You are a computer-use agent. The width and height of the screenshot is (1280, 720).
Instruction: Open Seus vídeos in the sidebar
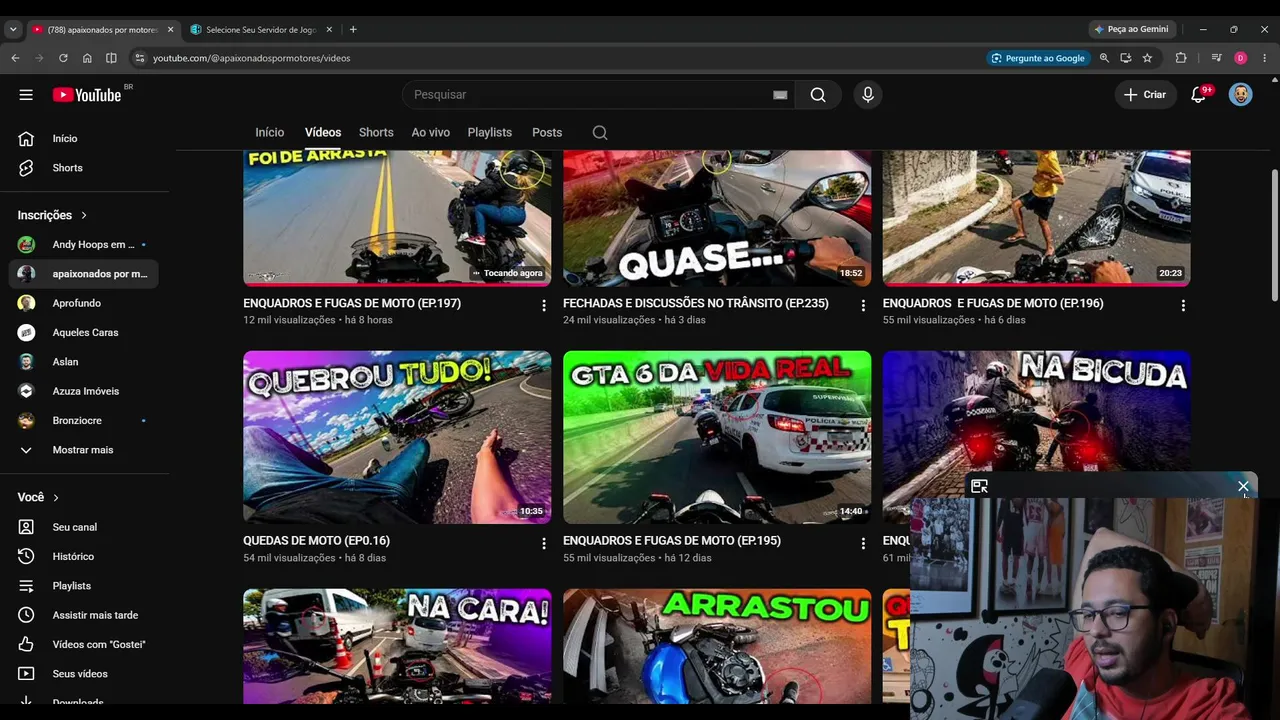pyautogui.click(x=85, y=674)
